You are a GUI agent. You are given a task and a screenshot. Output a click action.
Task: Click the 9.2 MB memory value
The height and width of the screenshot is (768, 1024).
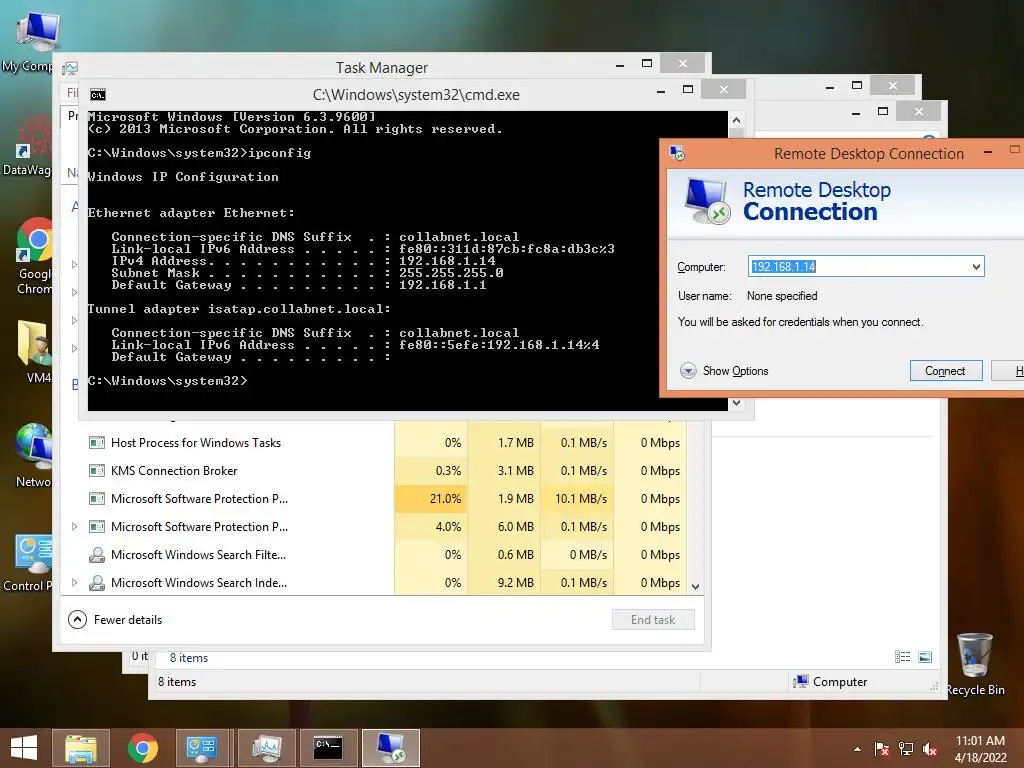(x=515, y=583)
